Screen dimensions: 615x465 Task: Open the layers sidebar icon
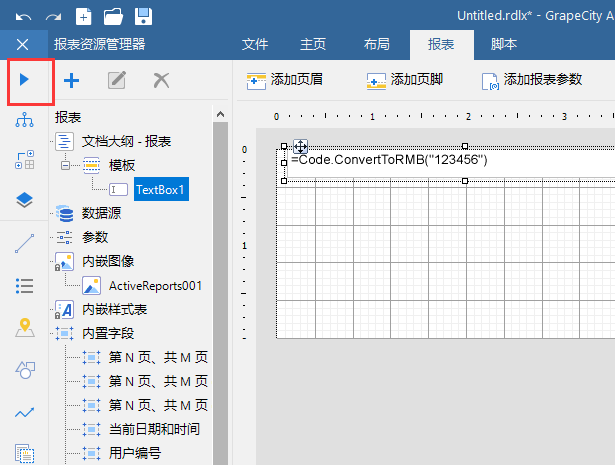click(24, 200)
